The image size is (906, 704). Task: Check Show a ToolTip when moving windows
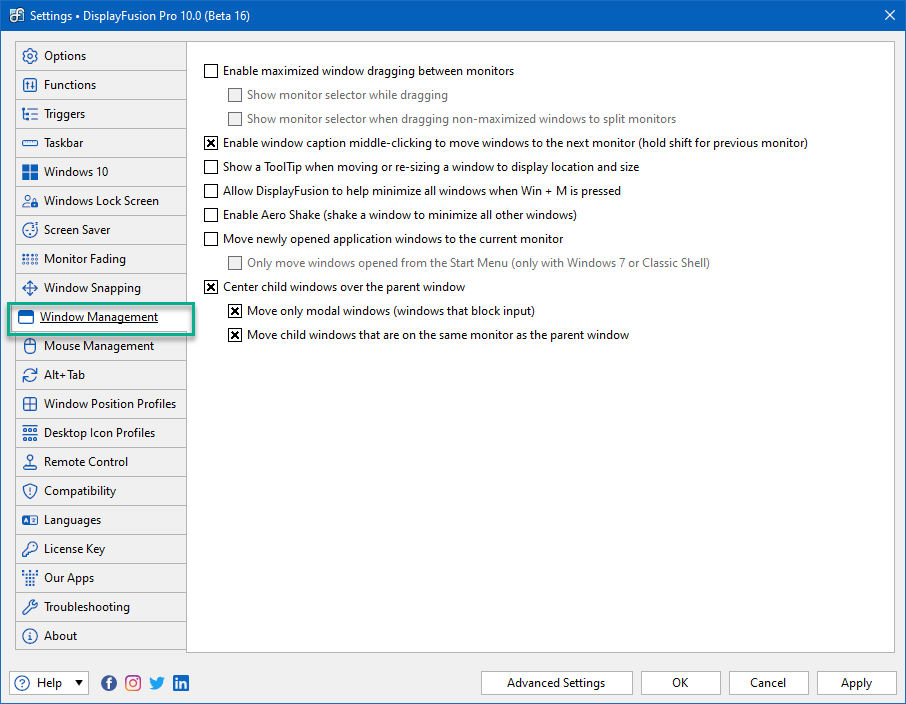click(x=211, y=167)
